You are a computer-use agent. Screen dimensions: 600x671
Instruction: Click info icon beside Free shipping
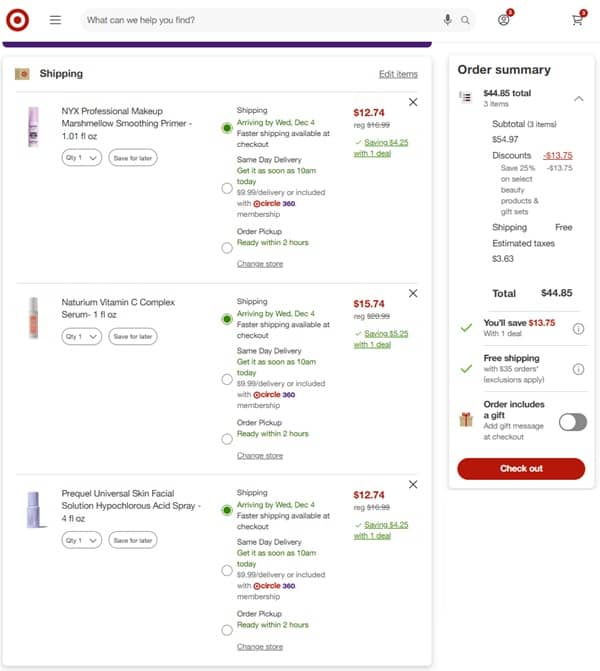(x=578, y=368)
